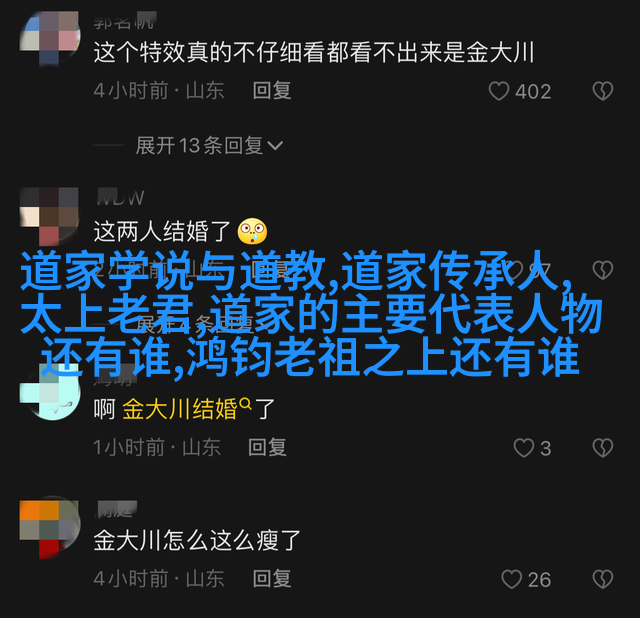
Task: Expand 展开13条回复 replies
Action: point(209,145)
